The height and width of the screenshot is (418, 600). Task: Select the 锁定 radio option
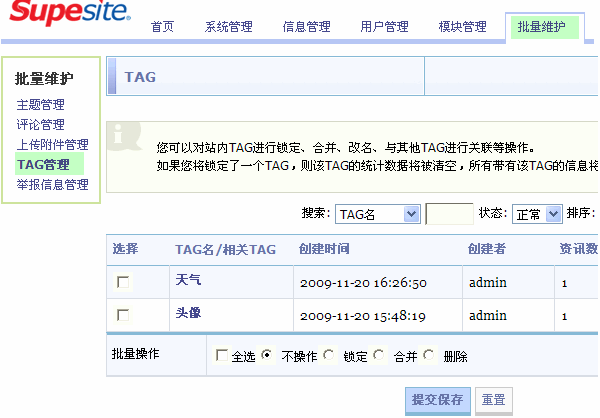point(329,355)
